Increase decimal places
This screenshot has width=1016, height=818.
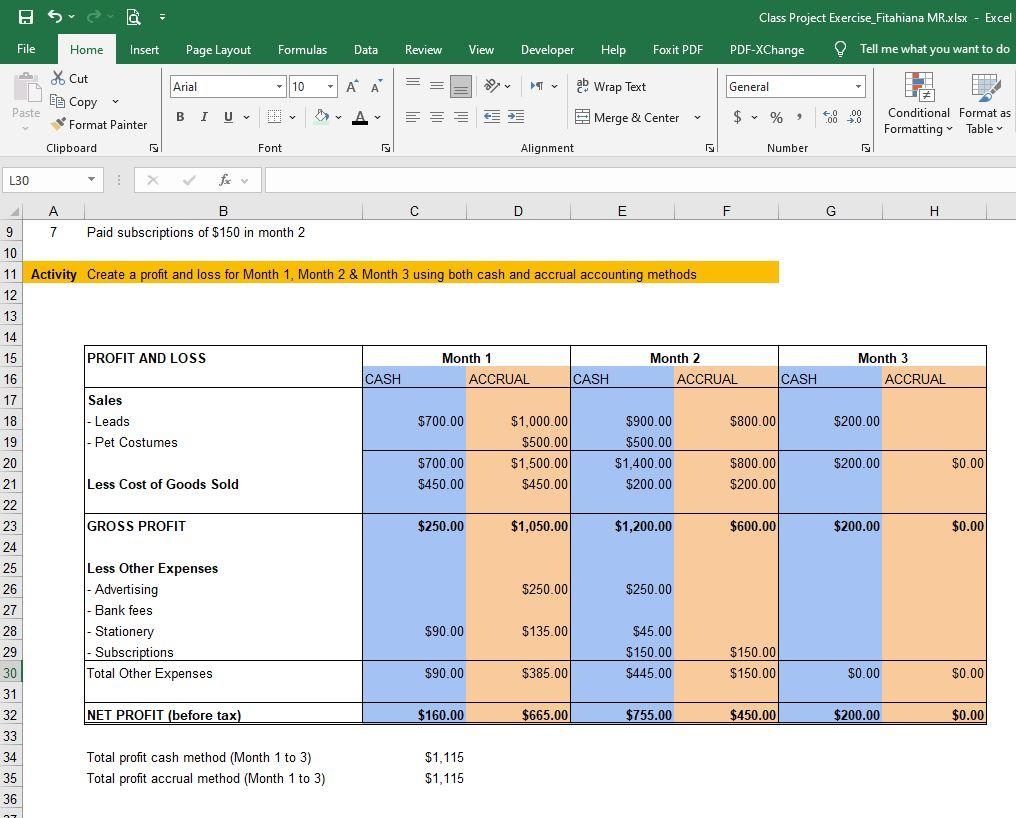pyautogui.click(x=830, y=117)
